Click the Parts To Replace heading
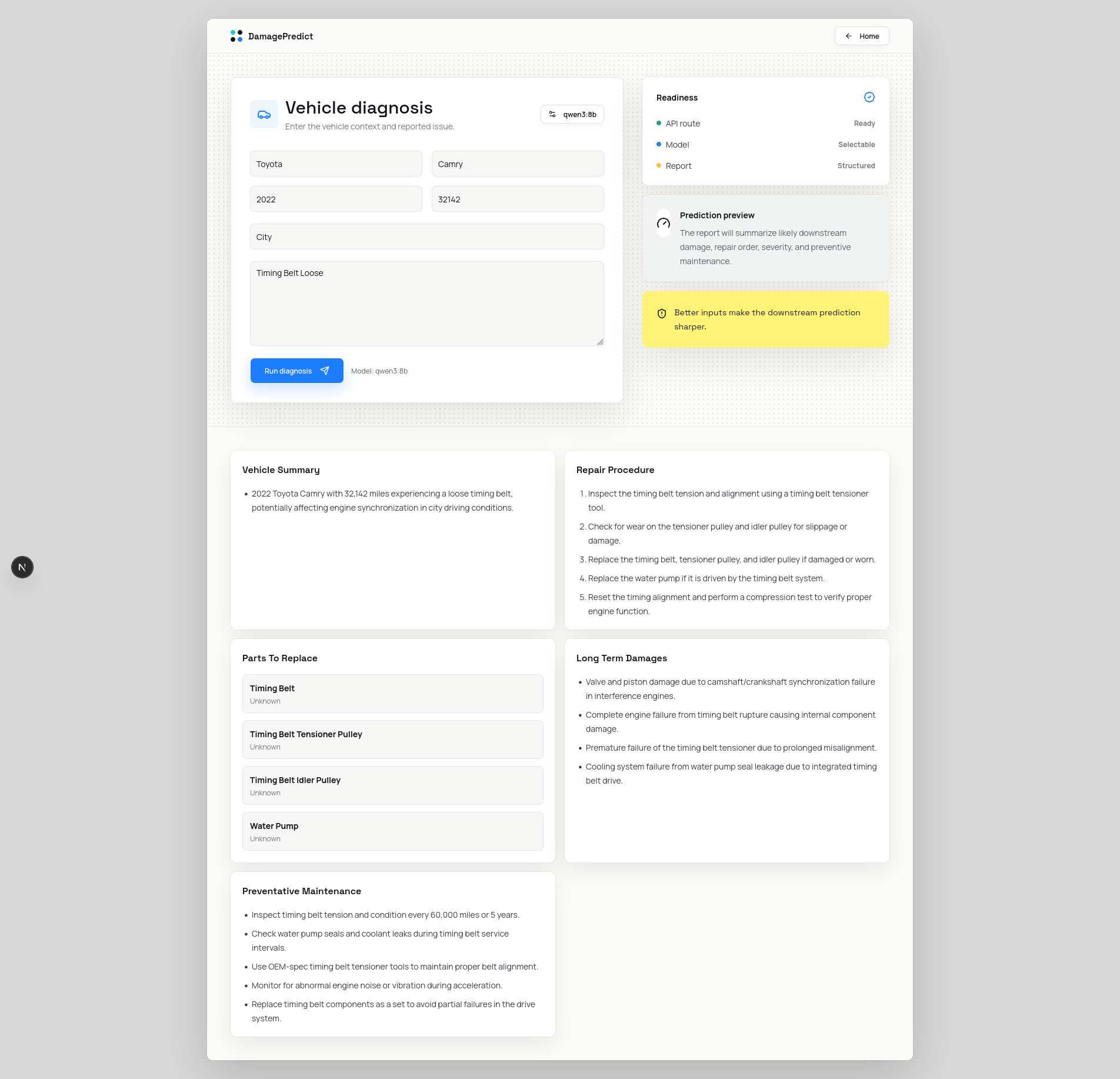 [280, 658]
